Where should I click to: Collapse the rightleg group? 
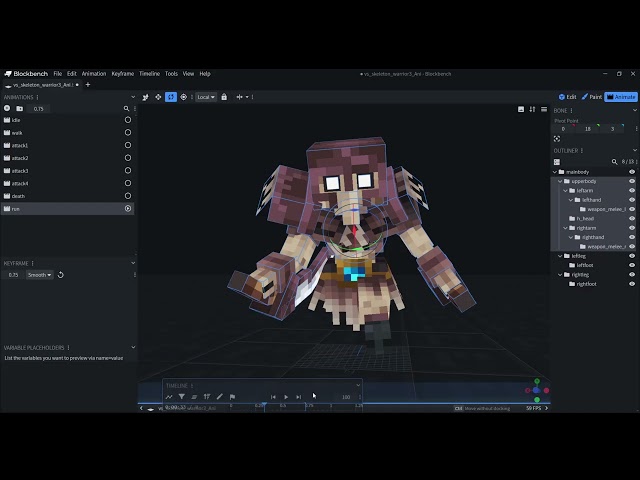click(560, 275)
